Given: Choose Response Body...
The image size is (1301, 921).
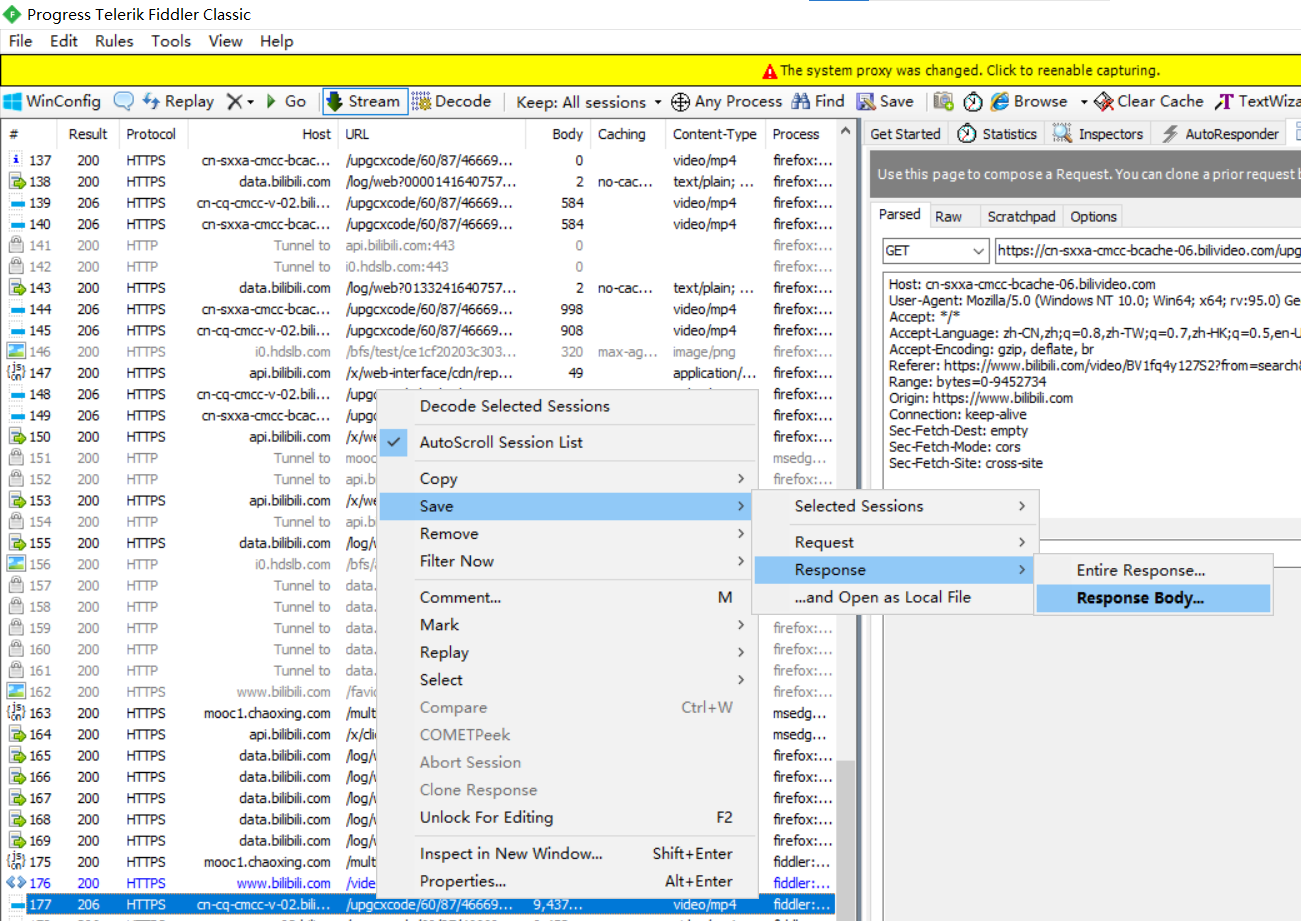Looking at the screenshot, I should 1153,599.
